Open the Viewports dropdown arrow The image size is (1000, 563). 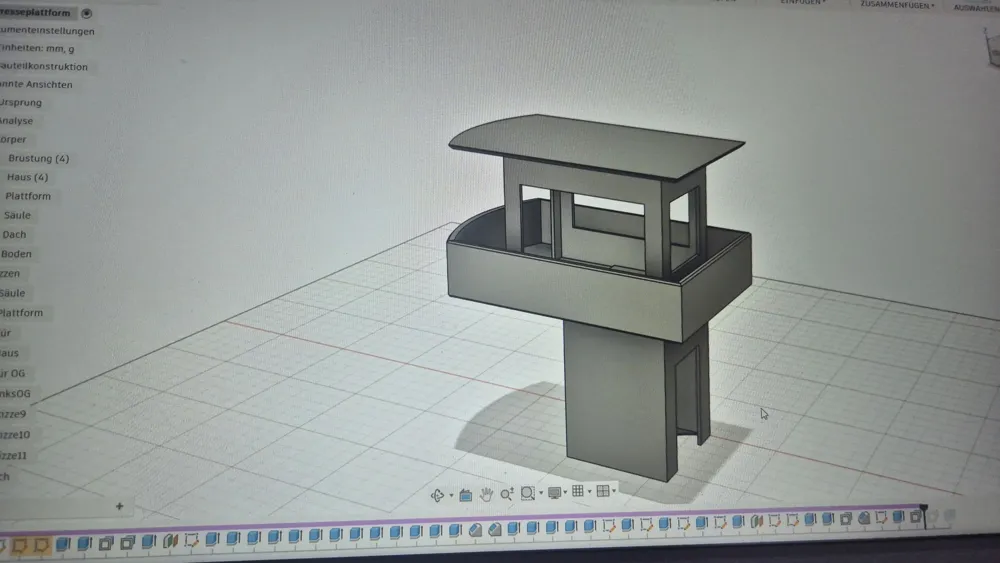coord(614,491)
